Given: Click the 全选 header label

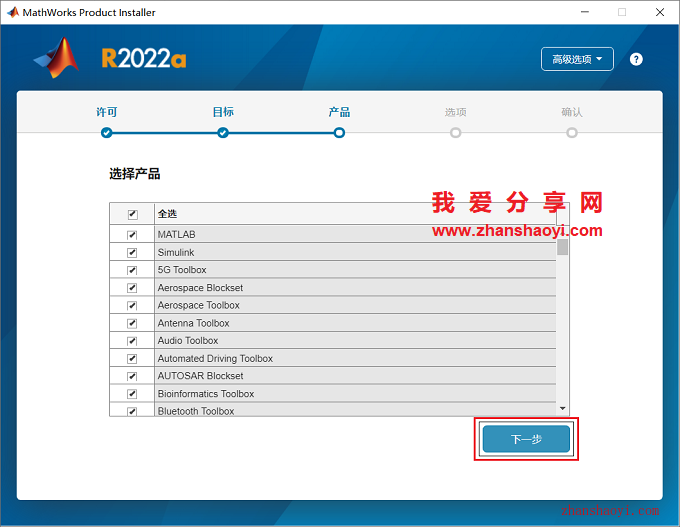Looking at the screenshot, I should (x=167, y=213).
